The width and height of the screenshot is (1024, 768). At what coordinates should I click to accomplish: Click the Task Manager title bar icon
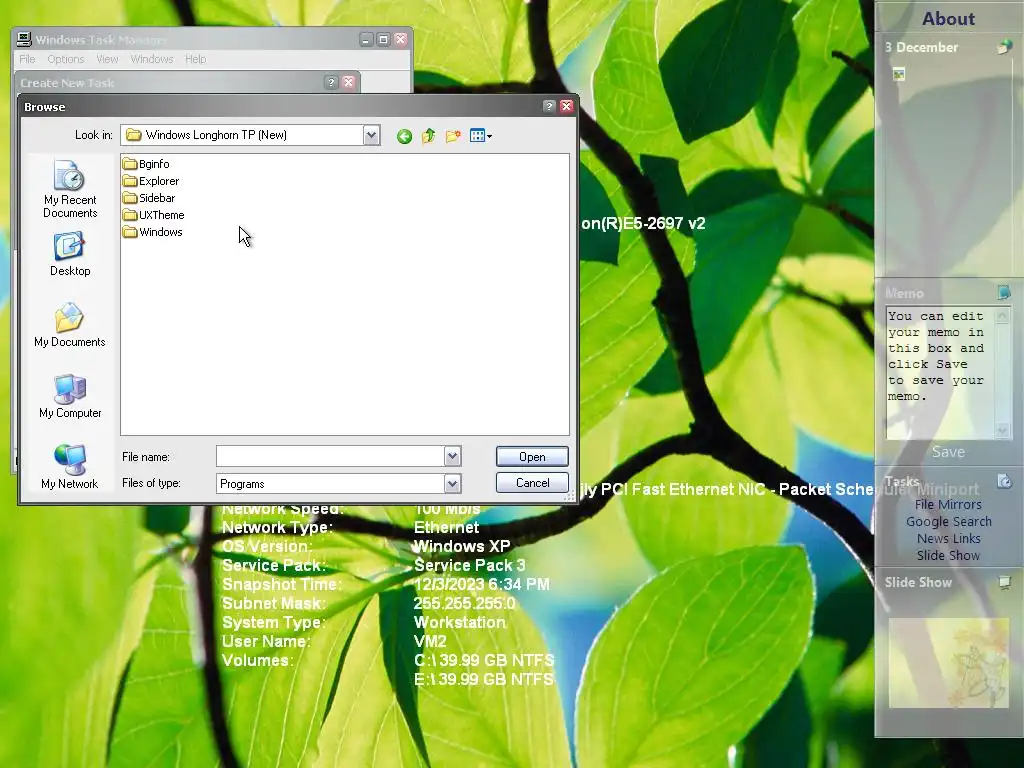pos(24,39)
